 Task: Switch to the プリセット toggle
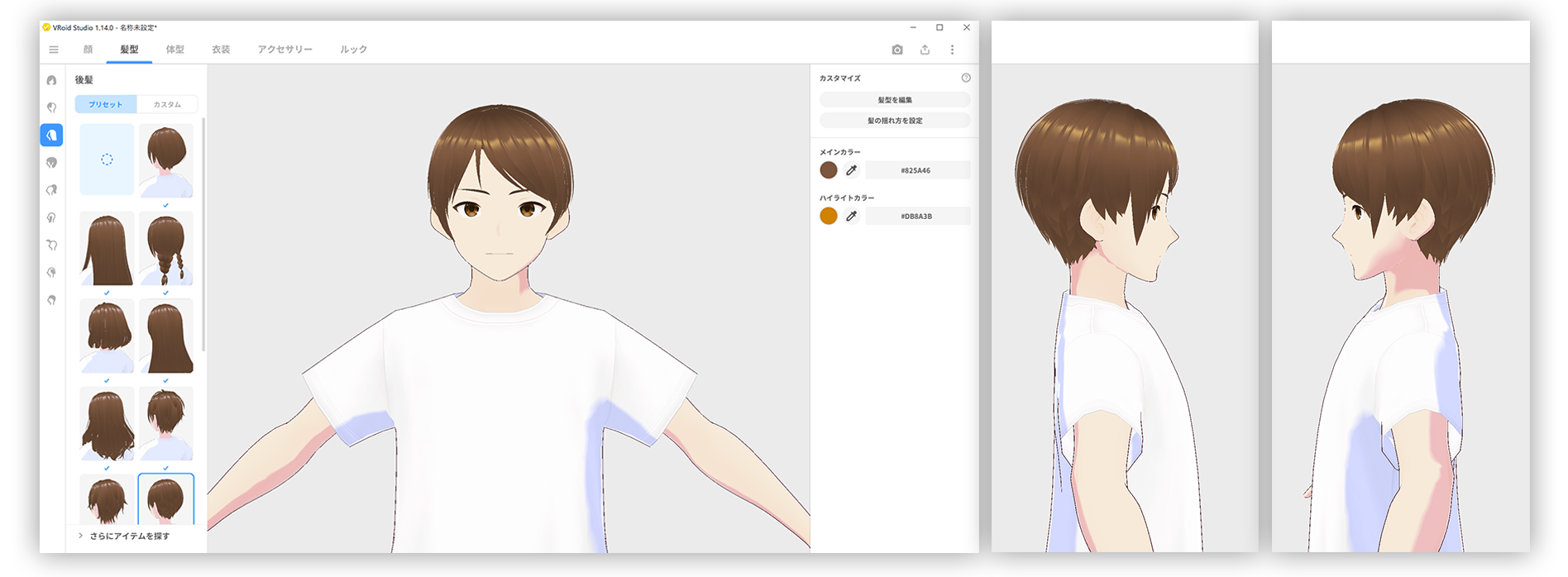tap(106, 104)
